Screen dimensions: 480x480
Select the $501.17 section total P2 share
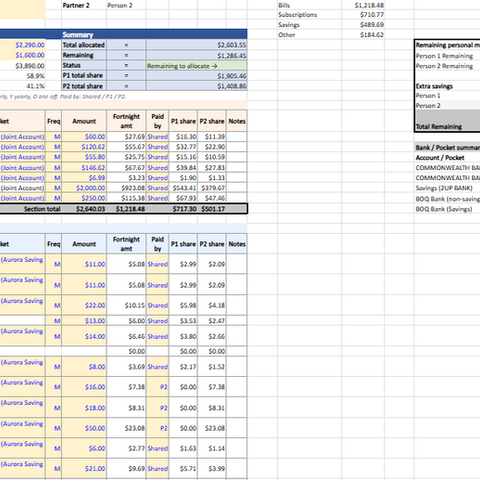[212, 209]
